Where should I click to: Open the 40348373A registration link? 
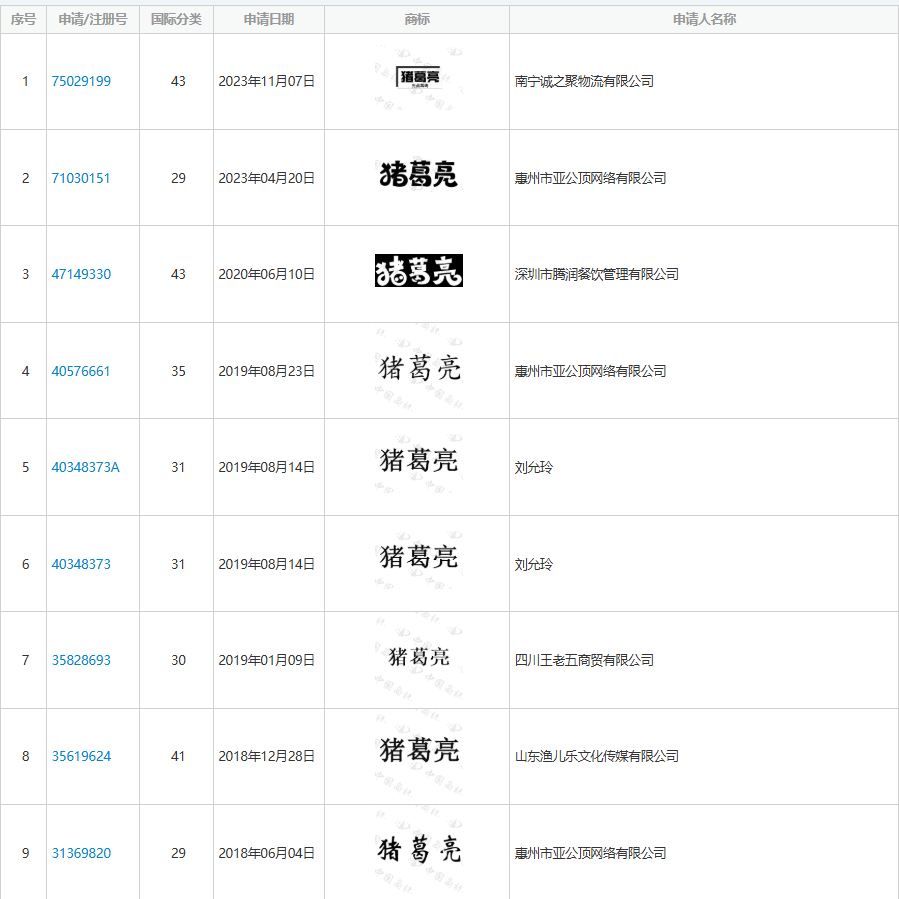point(85,467)
